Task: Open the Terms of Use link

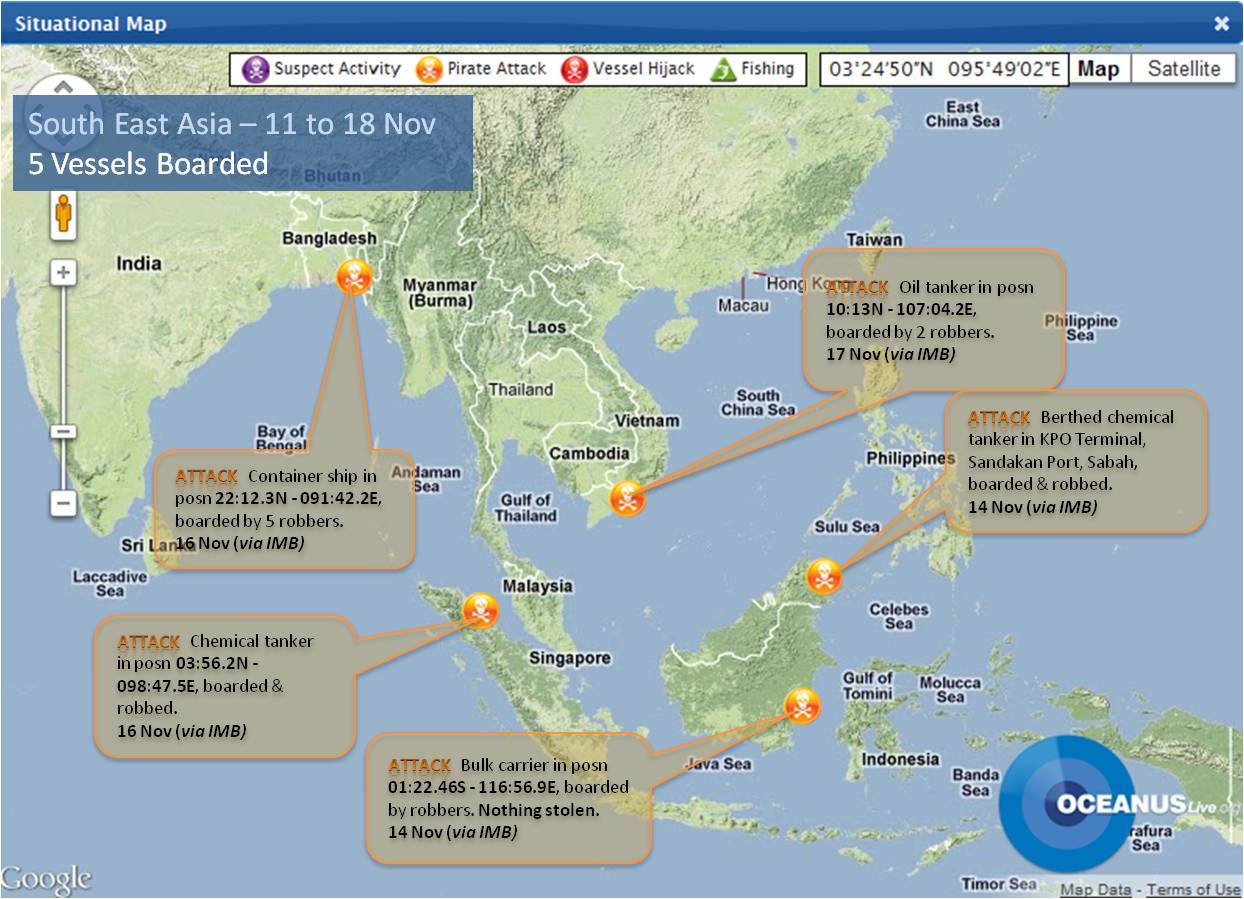Action: click(1193, 889)
